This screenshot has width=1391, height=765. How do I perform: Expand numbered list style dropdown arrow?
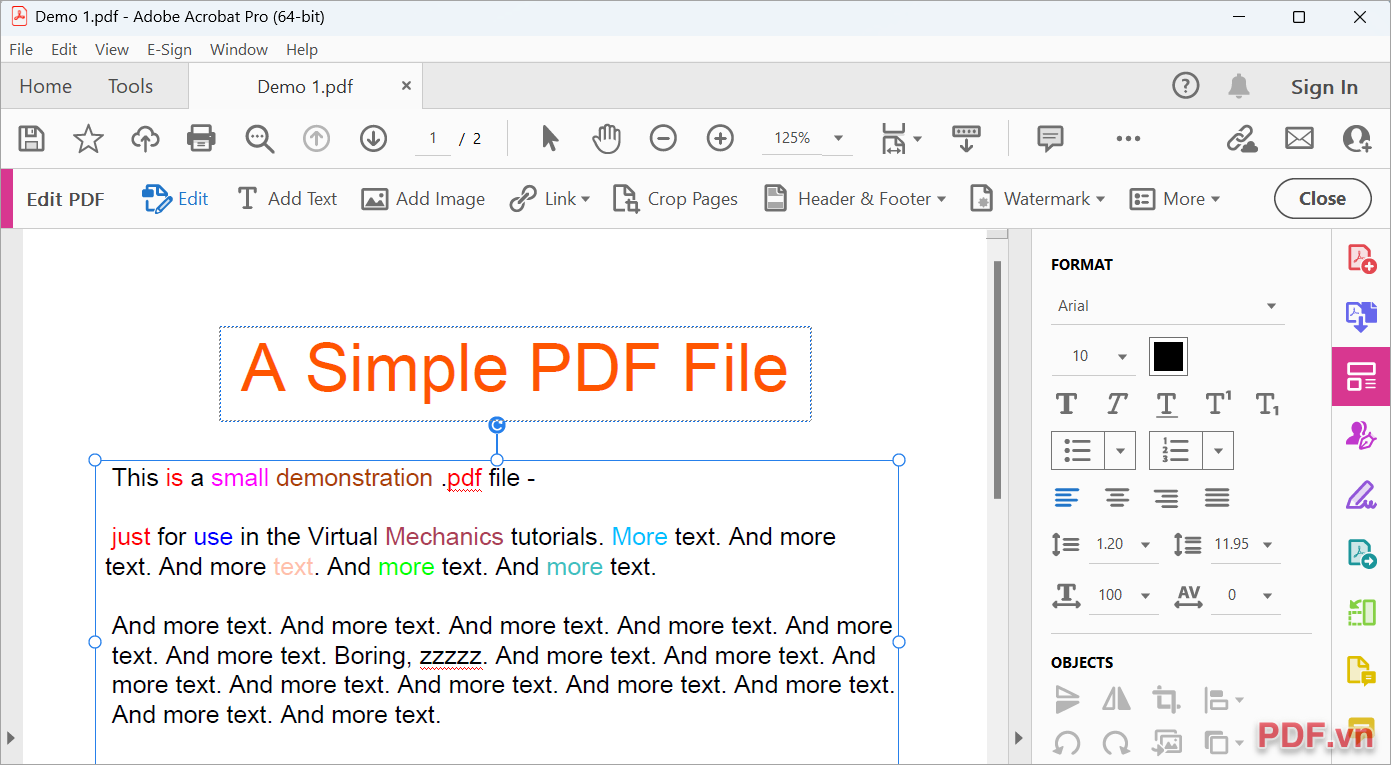point(1218,451)
